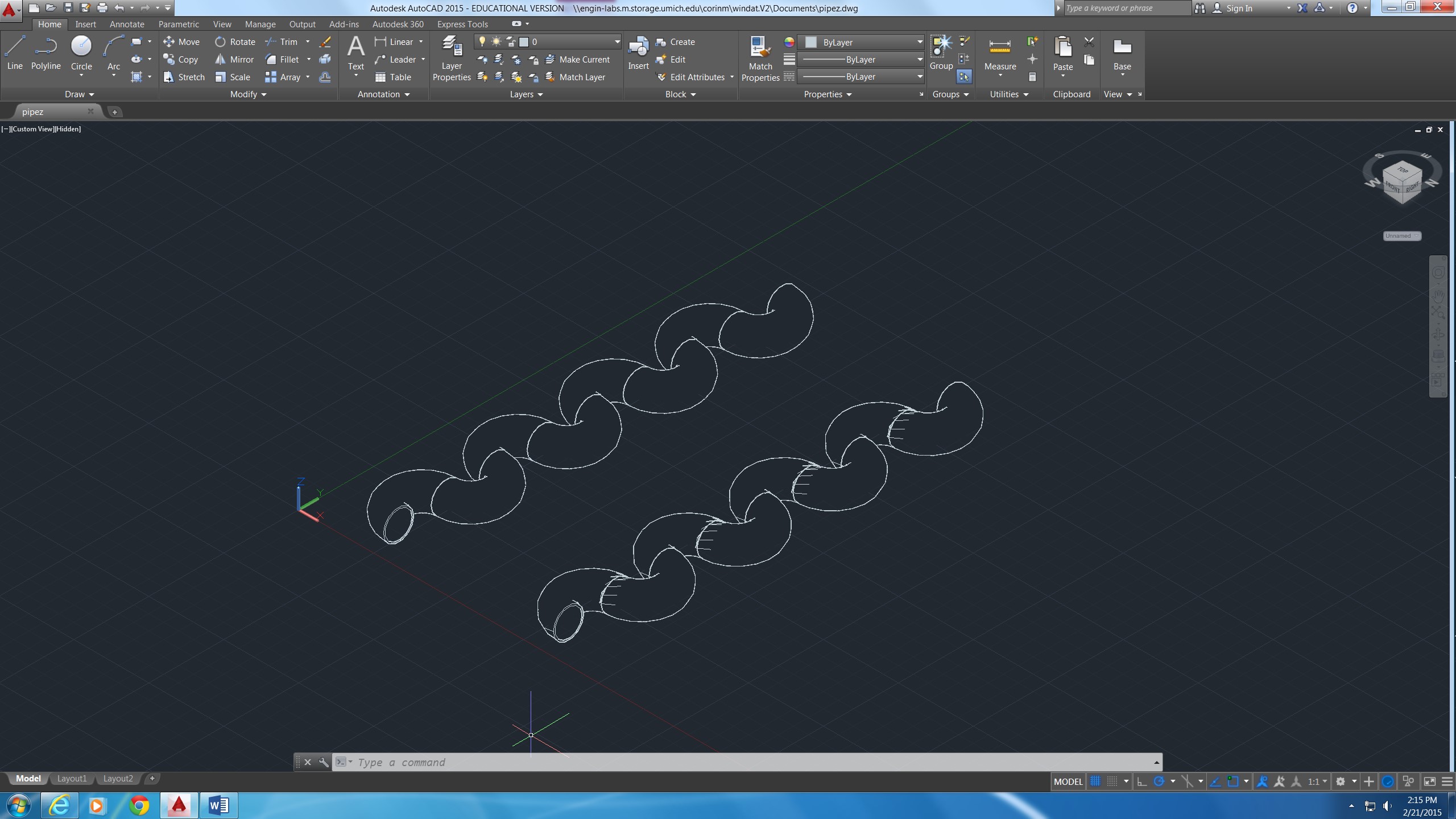Select Edit Attributes in the Block panel
The width and height of the screenshot is (1456, 819).
pos(695,77)
